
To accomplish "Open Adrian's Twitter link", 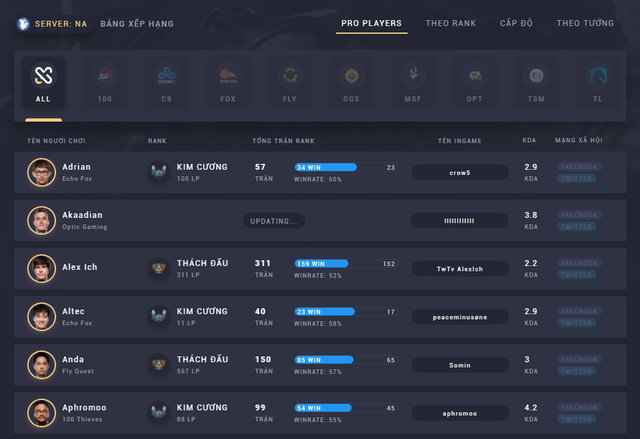I will [576, 178].
